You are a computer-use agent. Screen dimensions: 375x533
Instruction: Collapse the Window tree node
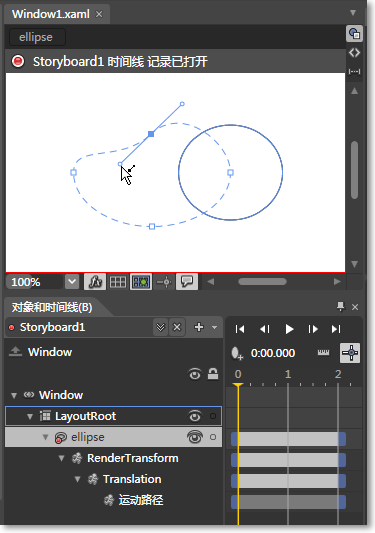(x=14, y=395)
